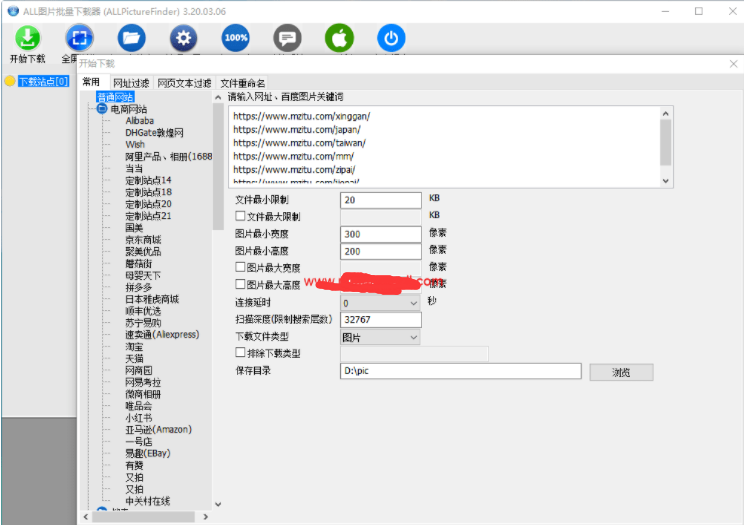Screen dimensions: 744x525
Task: Select 小红书 in the site tree
Action: [x=139, y=418]
